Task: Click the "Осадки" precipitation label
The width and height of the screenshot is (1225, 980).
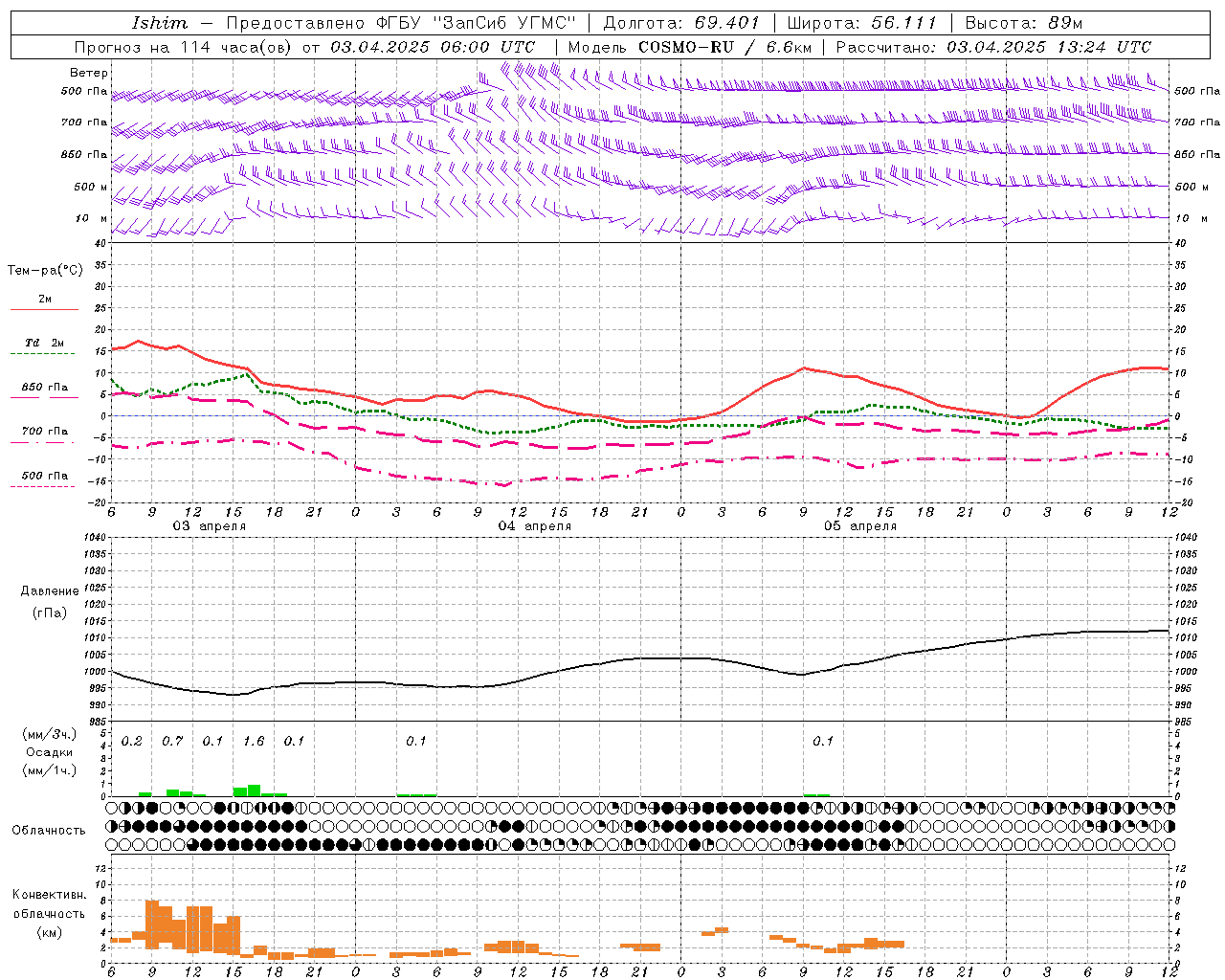Action: coord(49,752)
